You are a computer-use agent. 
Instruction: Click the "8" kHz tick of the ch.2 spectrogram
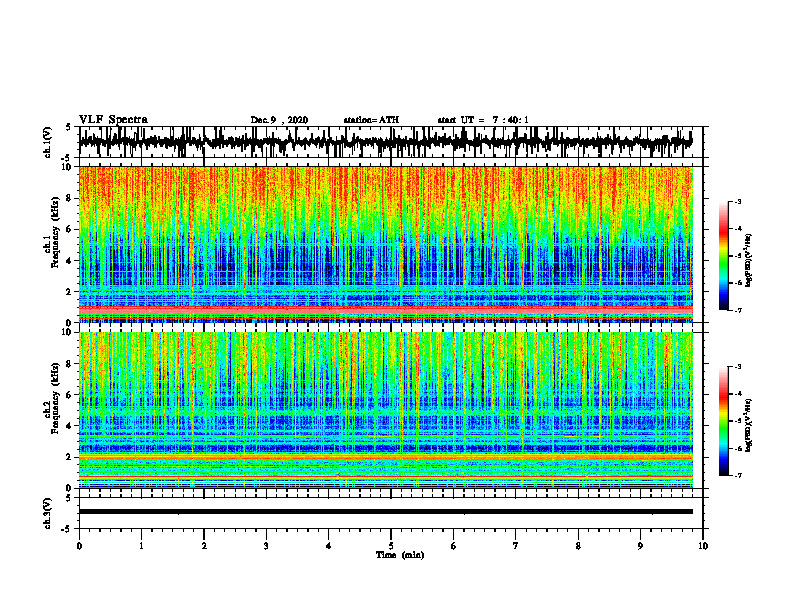(70, 364)
